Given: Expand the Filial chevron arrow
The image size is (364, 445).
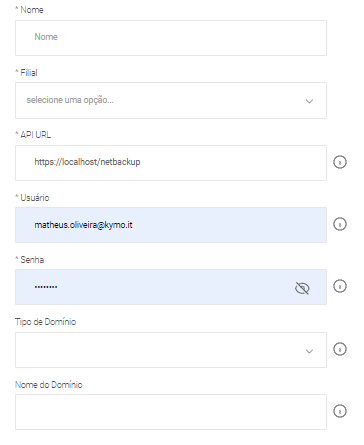Looking at the screenshot, I should point(309,101).
